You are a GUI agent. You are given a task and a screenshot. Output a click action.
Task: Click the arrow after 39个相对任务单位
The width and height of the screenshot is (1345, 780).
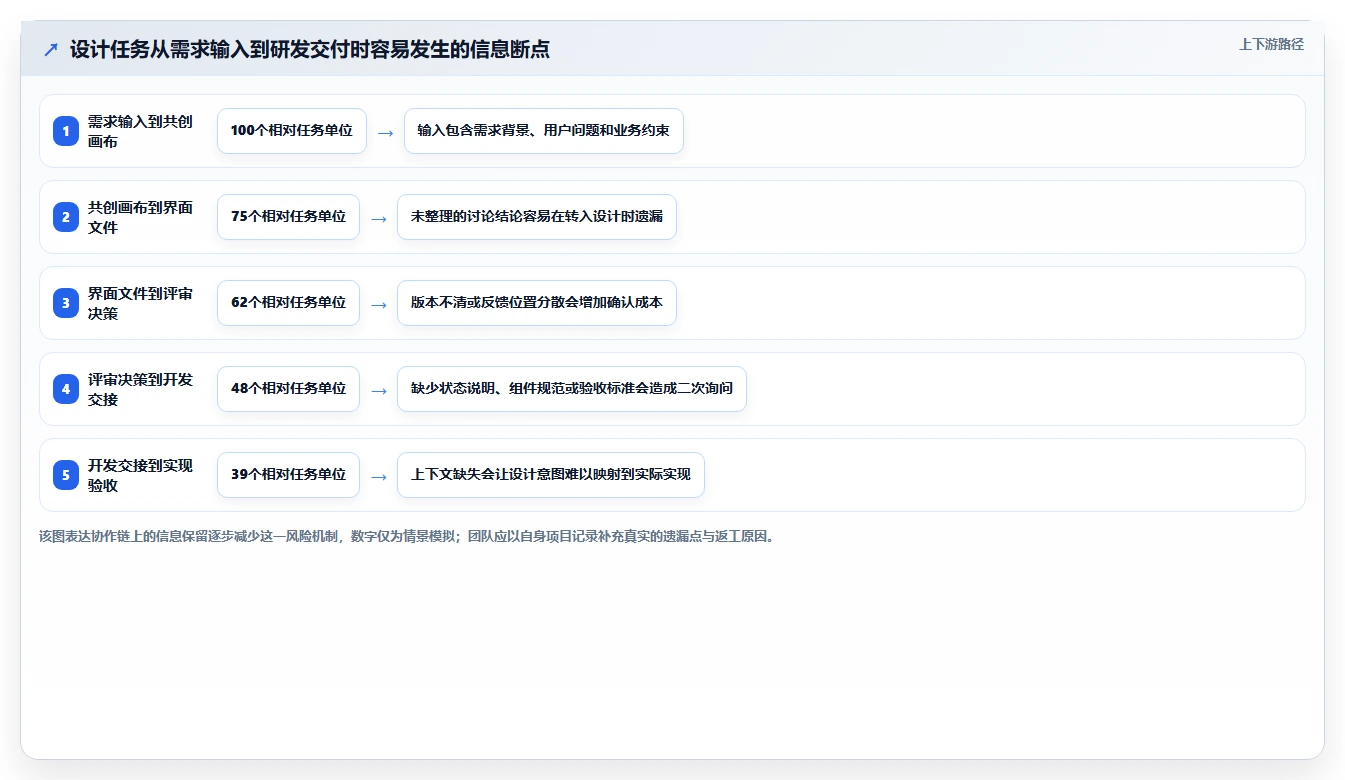(x=379, y=476)
